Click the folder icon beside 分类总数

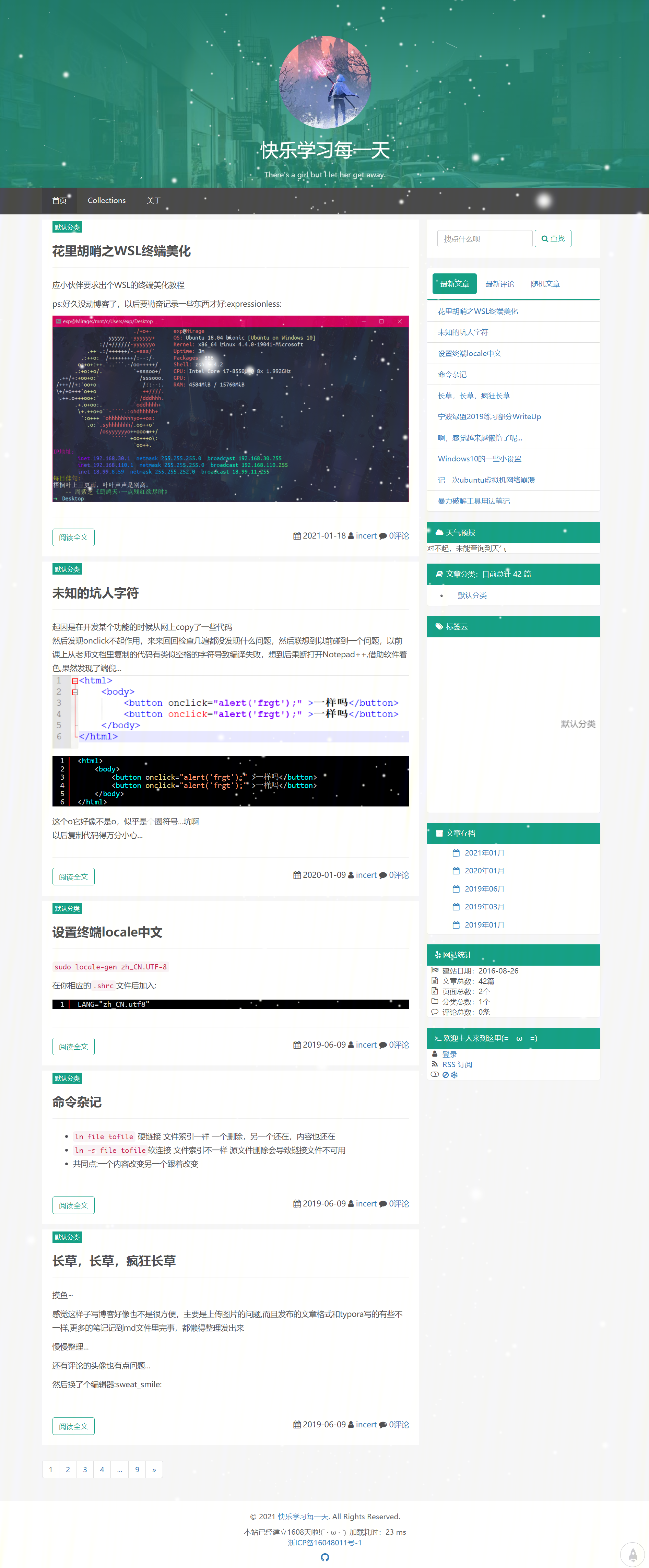click(x=435, y=1001)
